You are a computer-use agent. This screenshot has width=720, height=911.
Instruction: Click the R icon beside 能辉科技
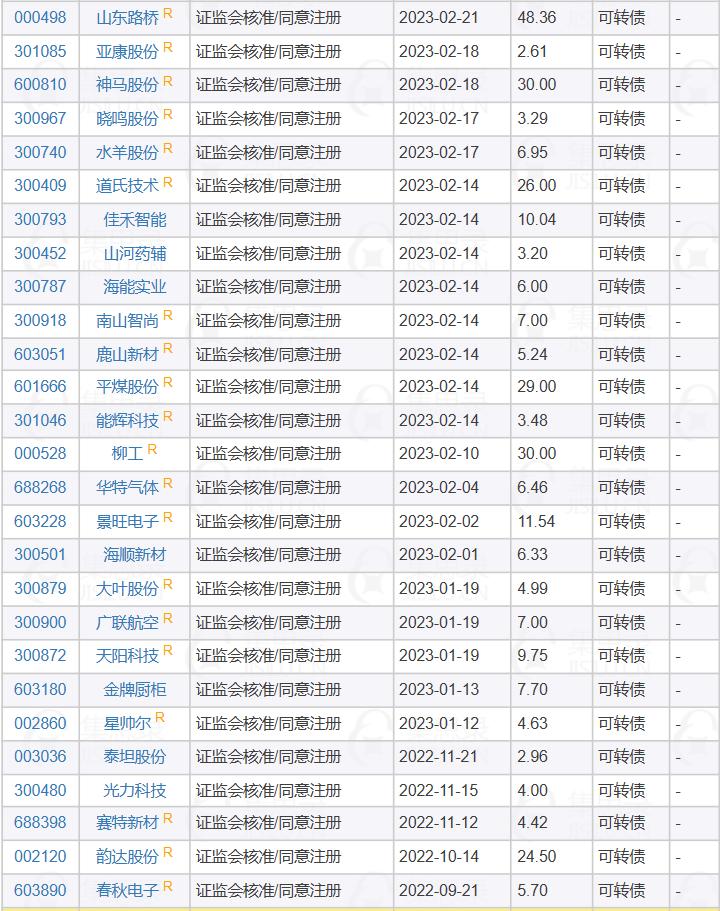point(168,416)
